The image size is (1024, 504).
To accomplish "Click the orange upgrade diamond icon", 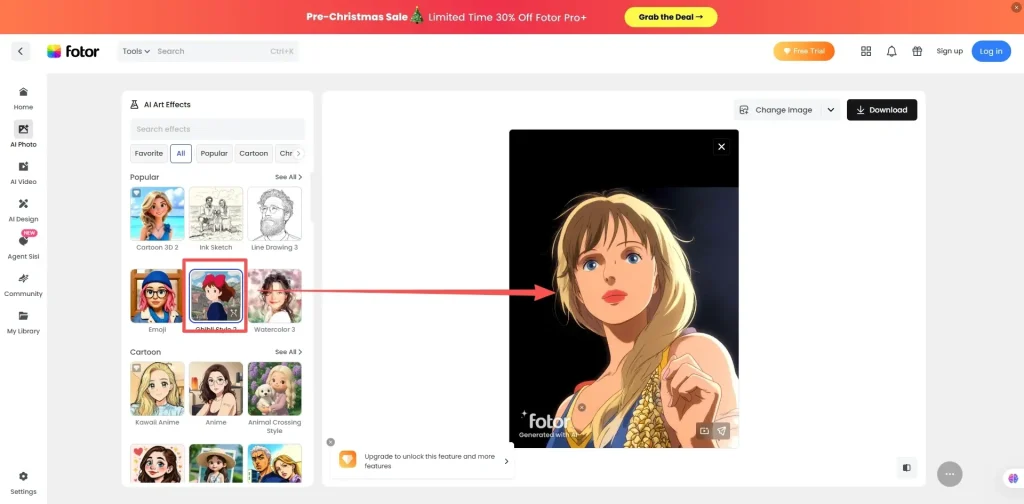I will click(347, 460).
